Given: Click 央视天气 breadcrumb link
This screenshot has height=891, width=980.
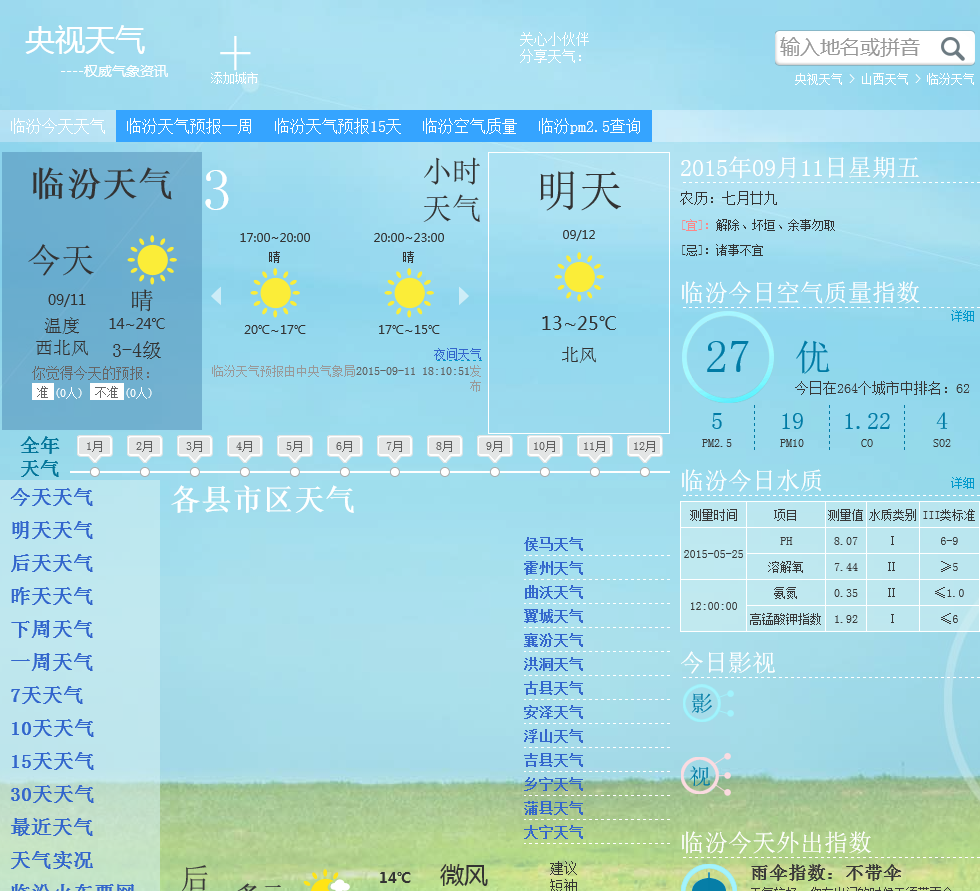Looking at the screenshot, I should click(x=818, y=79).
